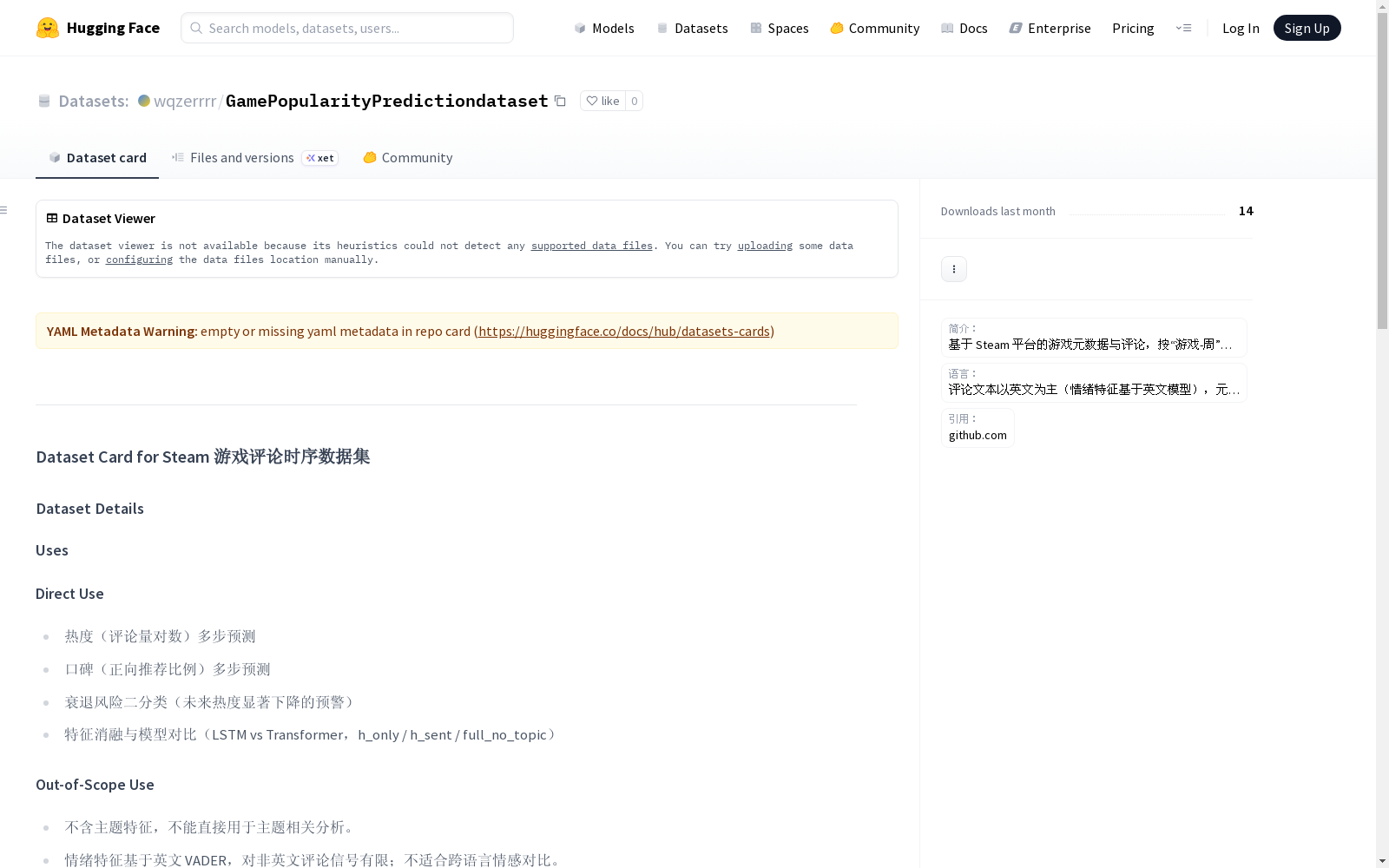The width and height of the screenshot is (1389, 868).
Task: Click the Dataset Viewer table icon
Action: point(52,218)
